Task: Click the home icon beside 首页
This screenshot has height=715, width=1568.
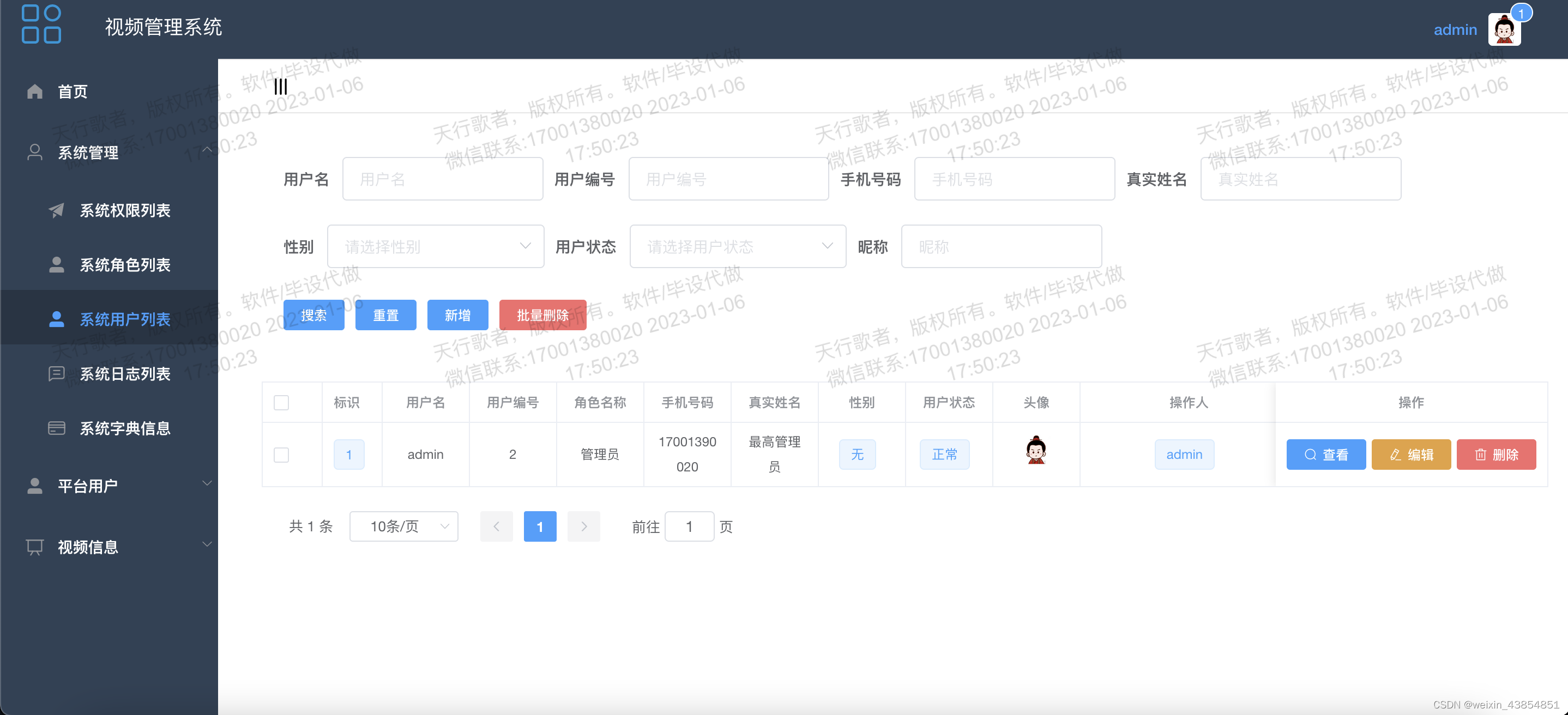Action: tap(35, 91)
